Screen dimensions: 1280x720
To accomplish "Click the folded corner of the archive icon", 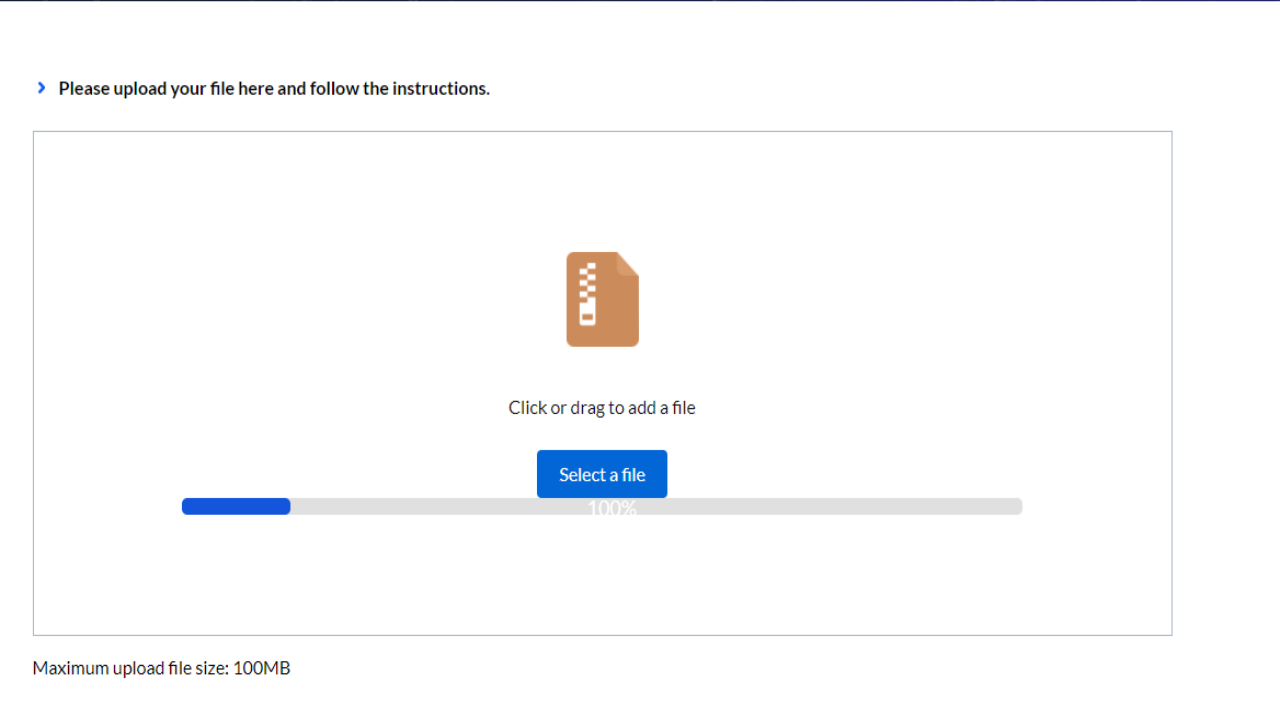I will click(628, 262).
